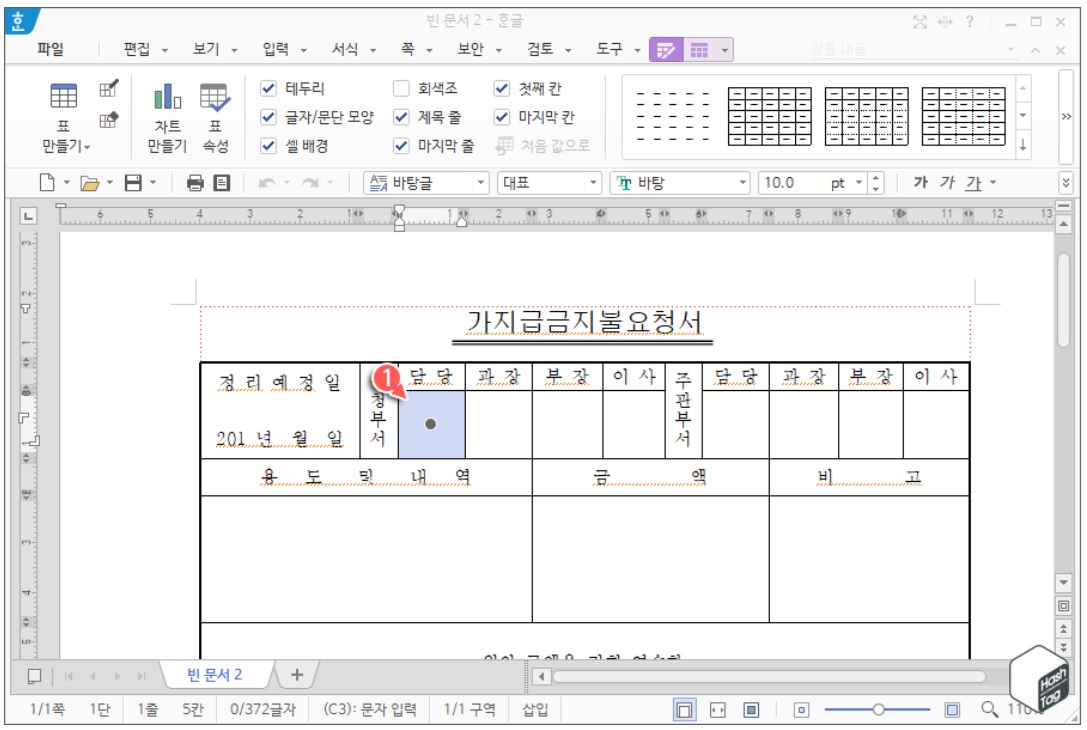Choose the solid grid table style
Viewport: 1087px width, 730px height.
[x=769, y=116]
